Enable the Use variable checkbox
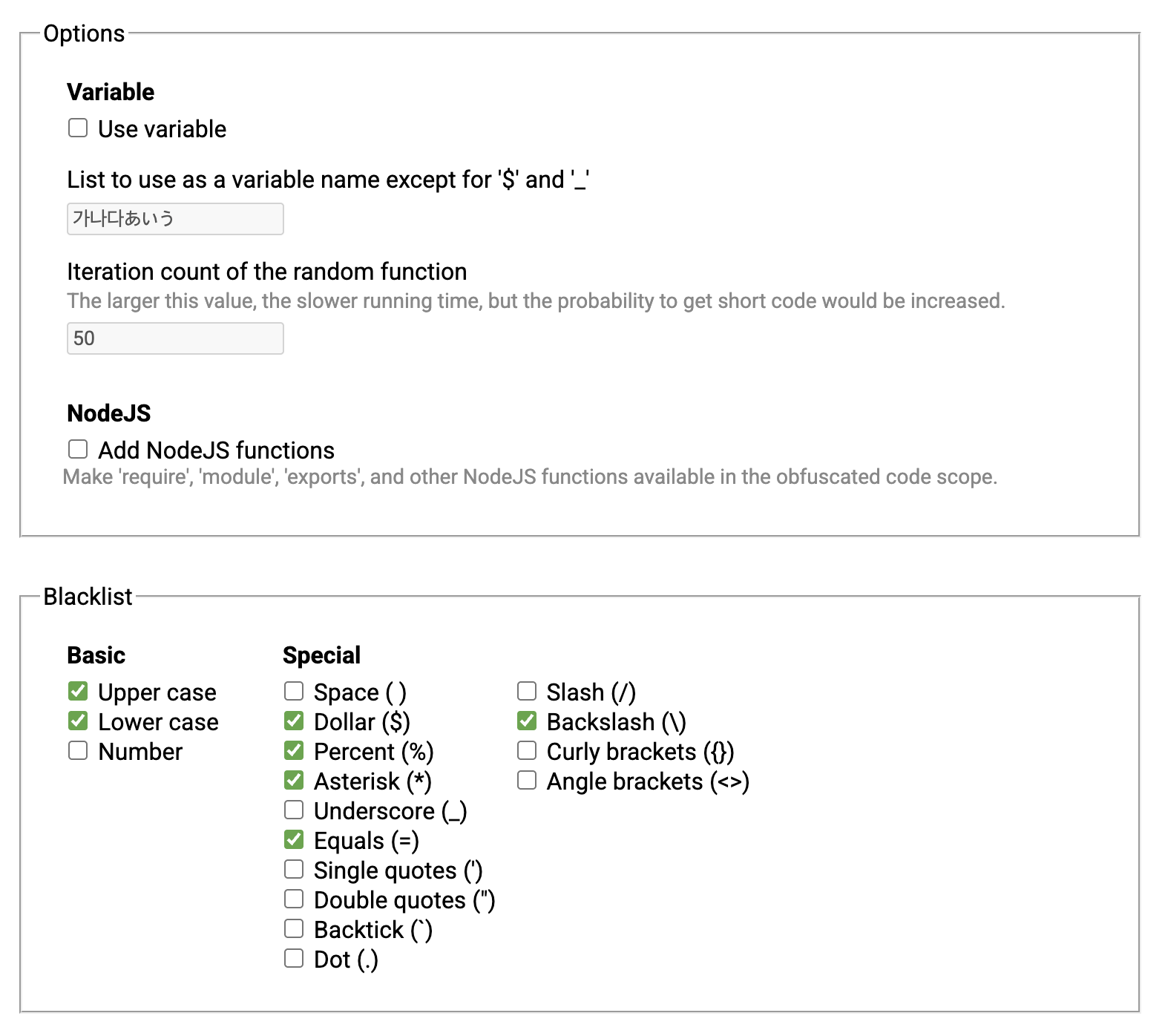 [x=78, y=128]
